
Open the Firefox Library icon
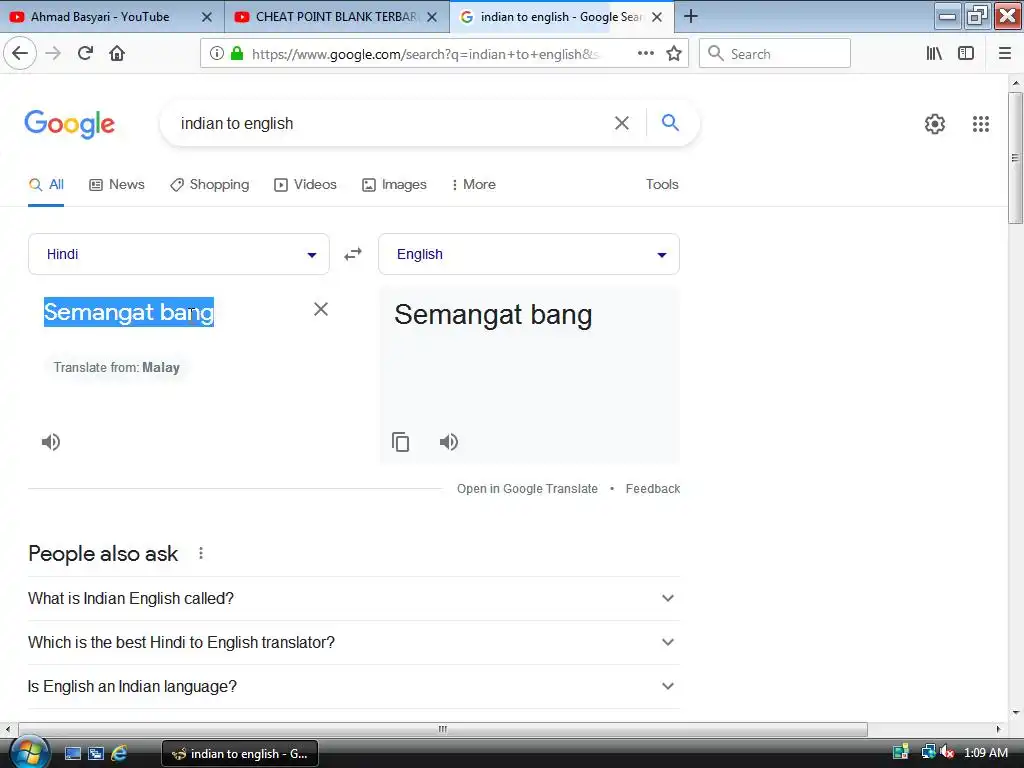coord(934,54)
